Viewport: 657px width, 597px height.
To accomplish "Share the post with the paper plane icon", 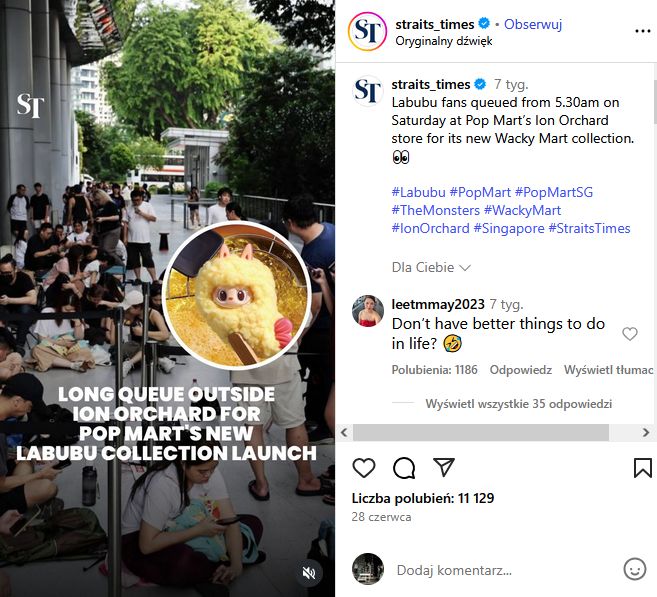I will point(444,468).
